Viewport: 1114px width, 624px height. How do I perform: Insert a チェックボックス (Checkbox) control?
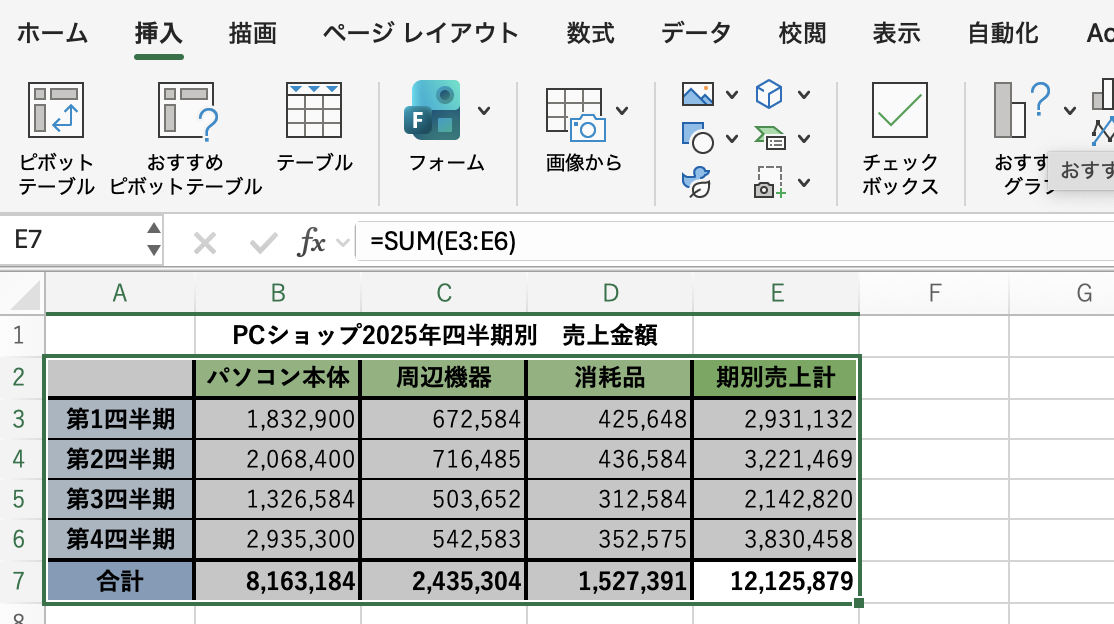tap(900, 110)
